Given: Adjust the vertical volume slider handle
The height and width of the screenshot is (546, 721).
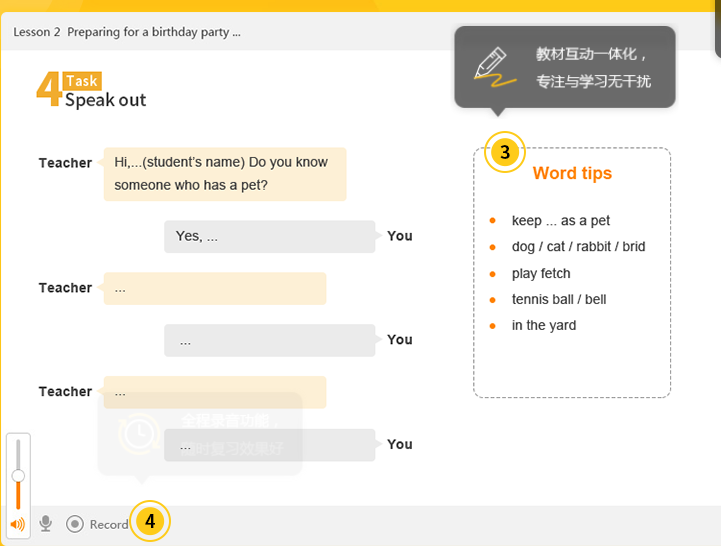Looking at the screenshot, I should (18, 476).
